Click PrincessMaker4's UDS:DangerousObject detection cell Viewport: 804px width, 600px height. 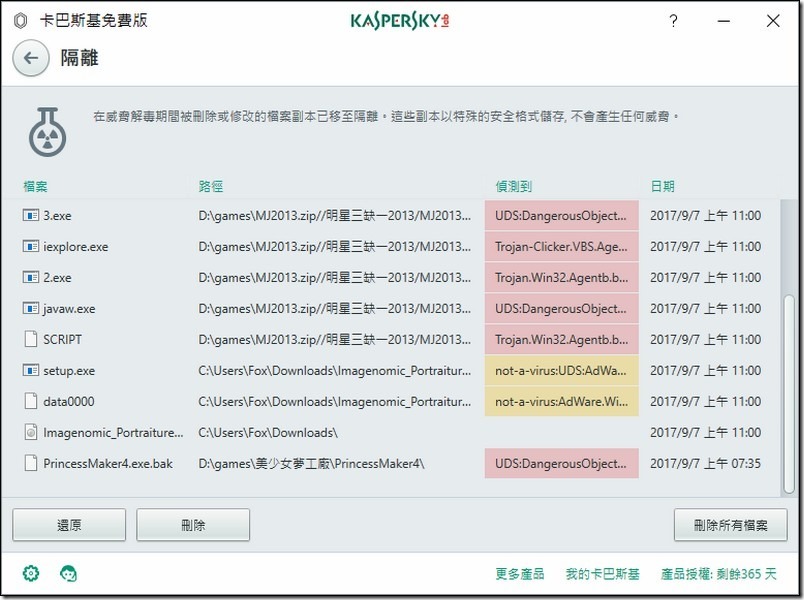coord(561,464)
